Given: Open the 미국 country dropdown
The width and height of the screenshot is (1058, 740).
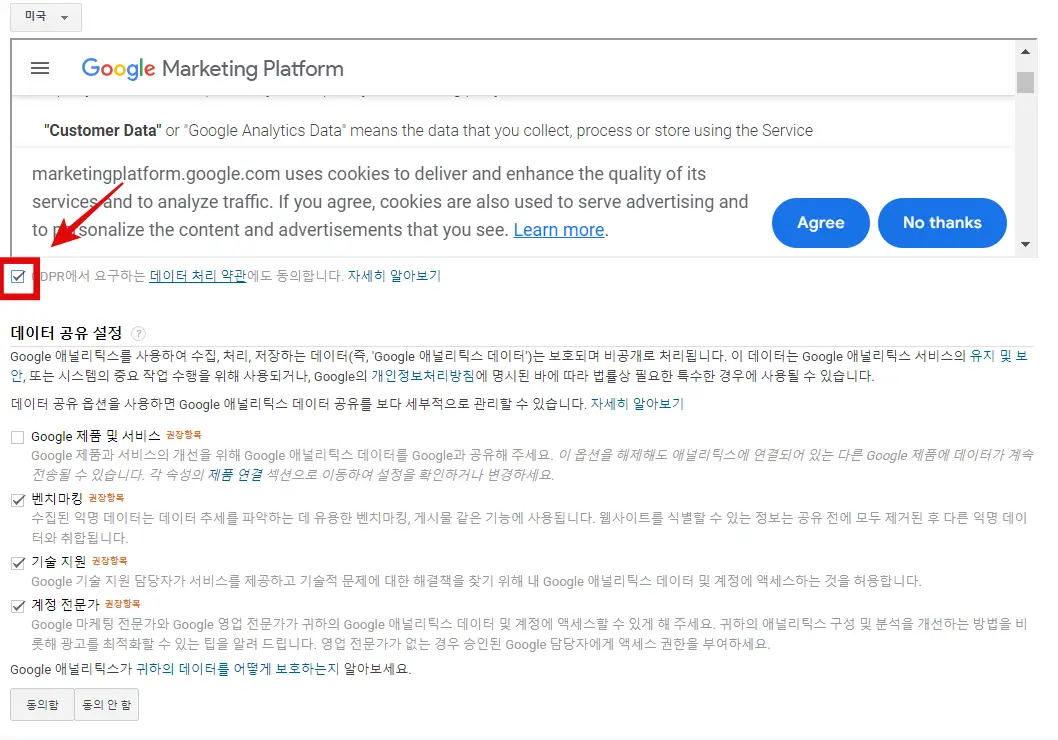Looking at the screenshot, I should click(x=46, y=17).
